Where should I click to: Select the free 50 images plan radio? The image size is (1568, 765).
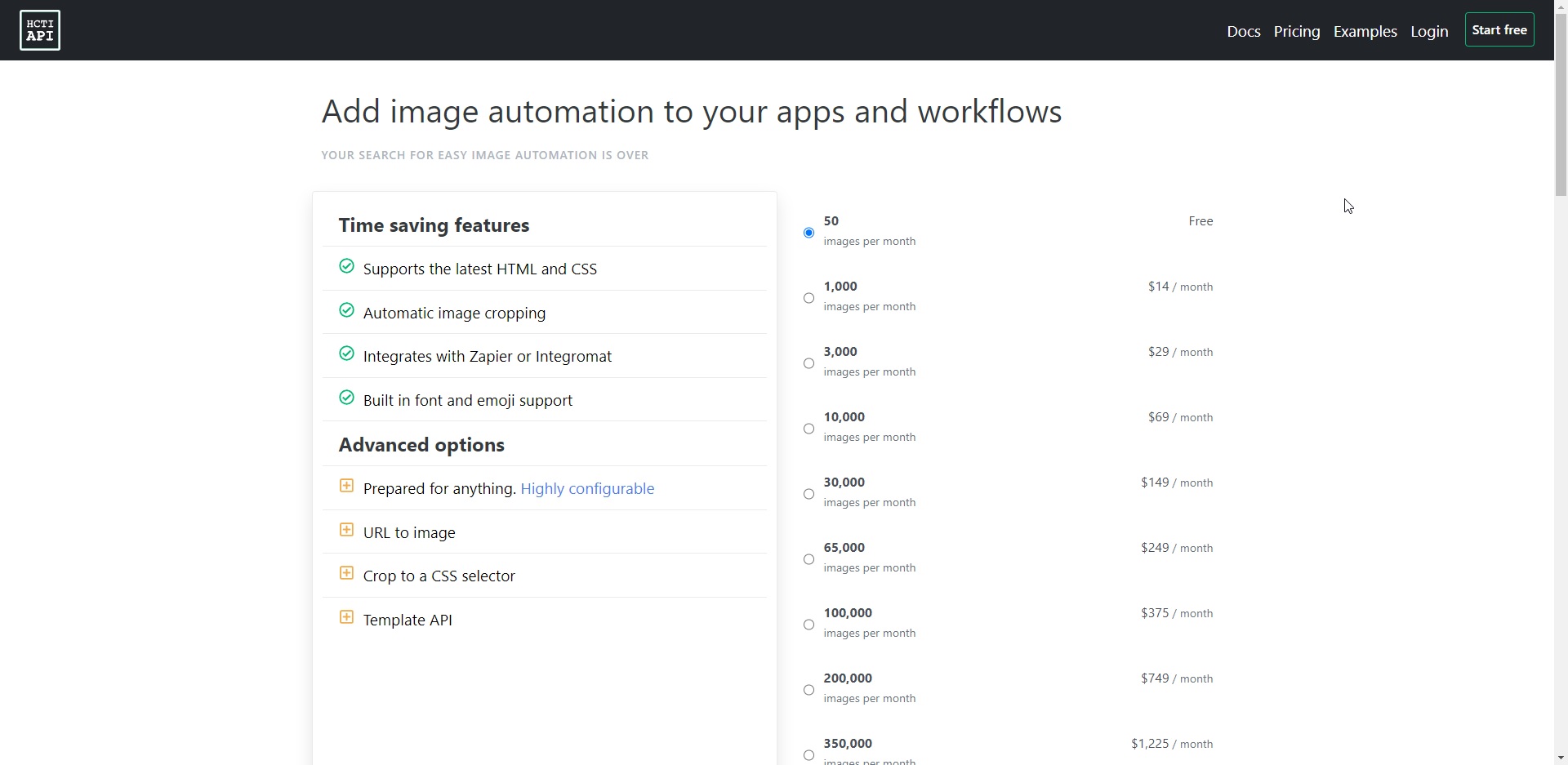[x=808, y=233]
